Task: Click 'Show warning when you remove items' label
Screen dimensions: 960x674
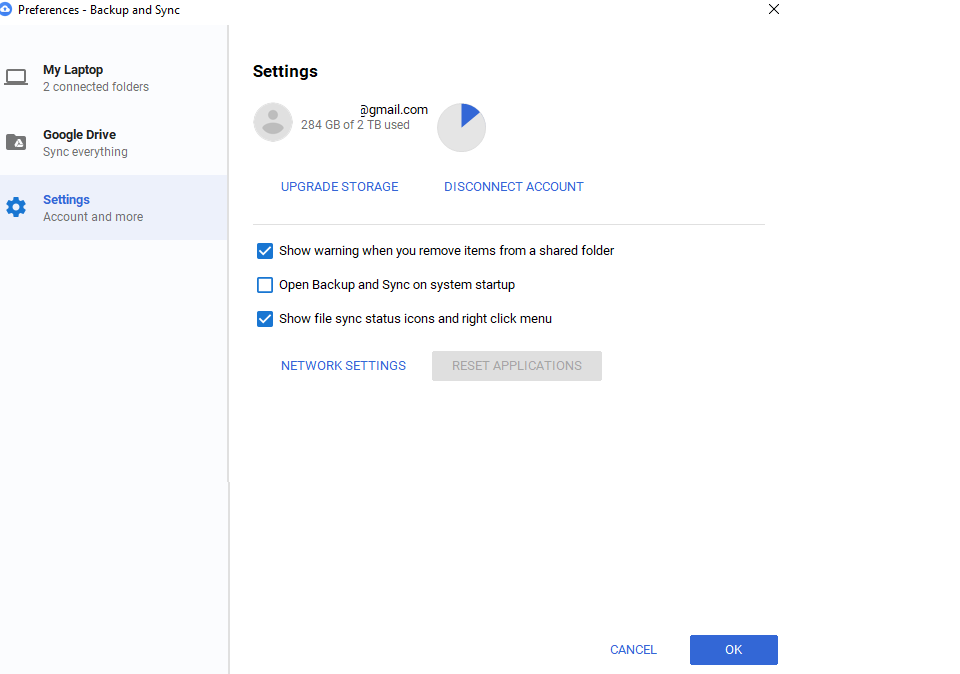Action: pos(446,251)
